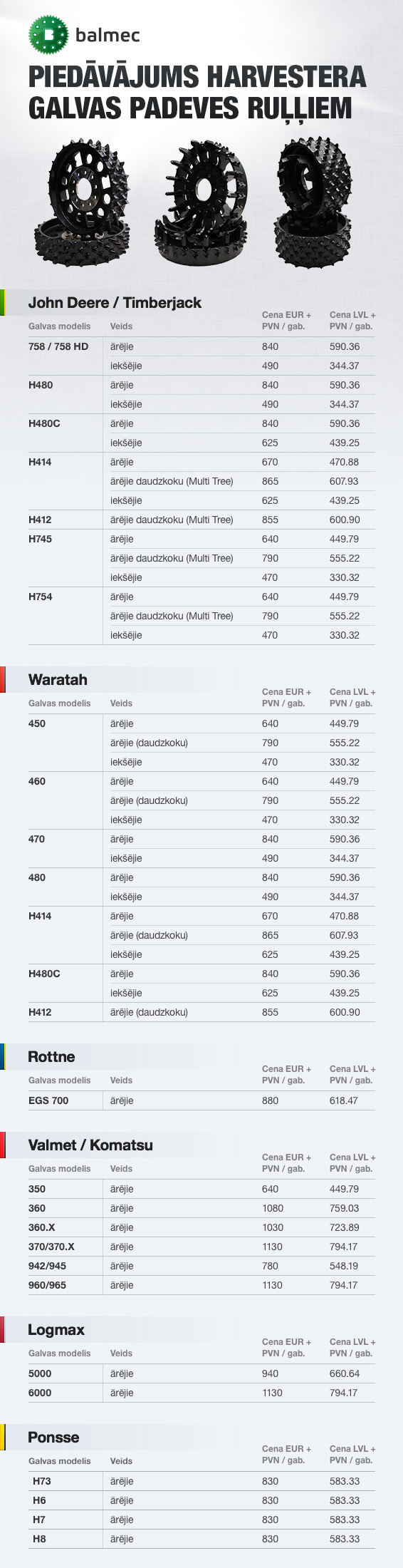This screenshot has width=403, height=1568.
Task: Select the right spiked roller product image
Action: pyautogui.click(x=315, y=204)
